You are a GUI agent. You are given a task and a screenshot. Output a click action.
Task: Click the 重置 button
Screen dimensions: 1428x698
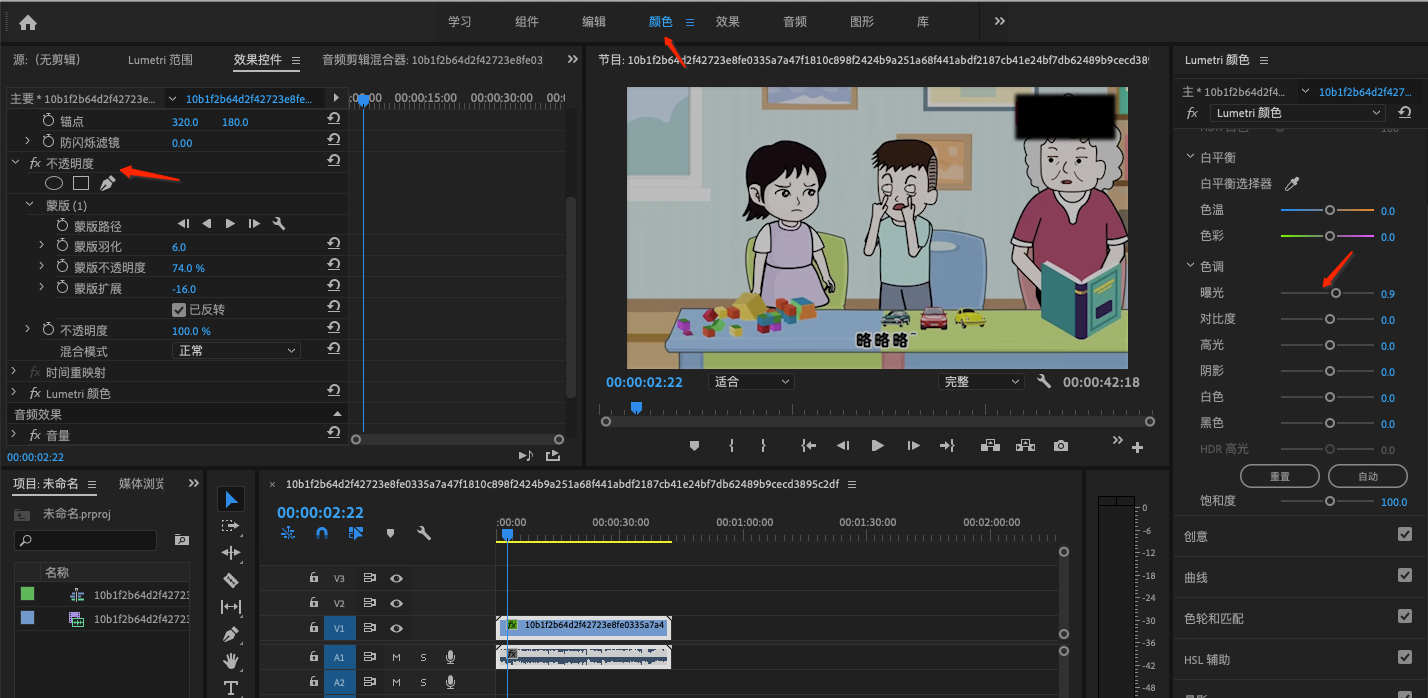1280,476
